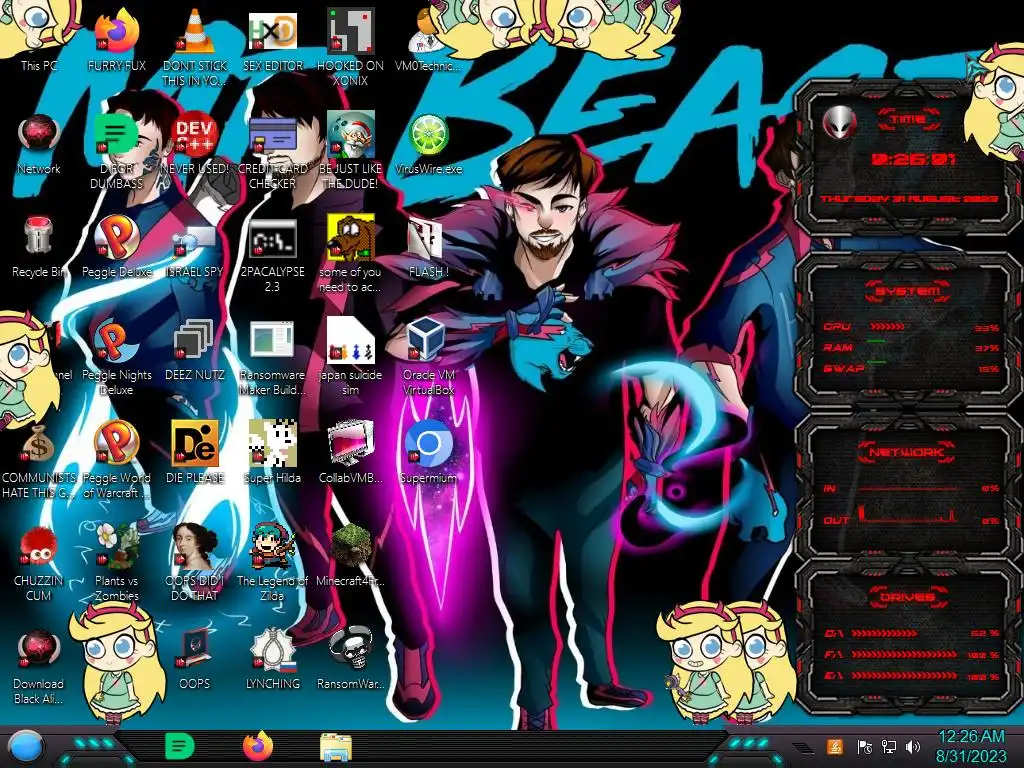The image size is (1024, 768).
Task: Launch Super Hilda game
Action: (x=272, y=452)
